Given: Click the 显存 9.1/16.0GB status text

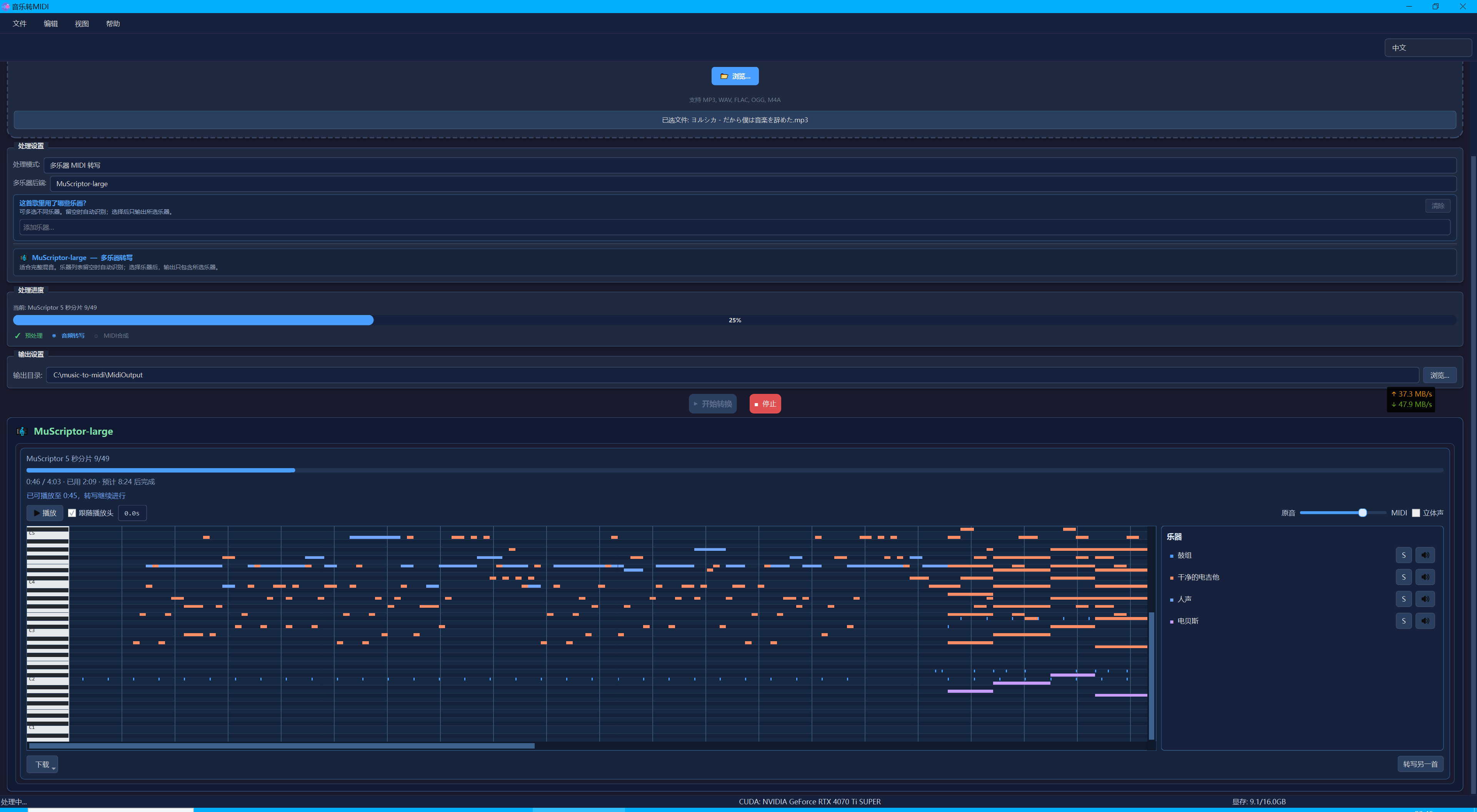Looking at the screenshot, I should click(1259, 802).
